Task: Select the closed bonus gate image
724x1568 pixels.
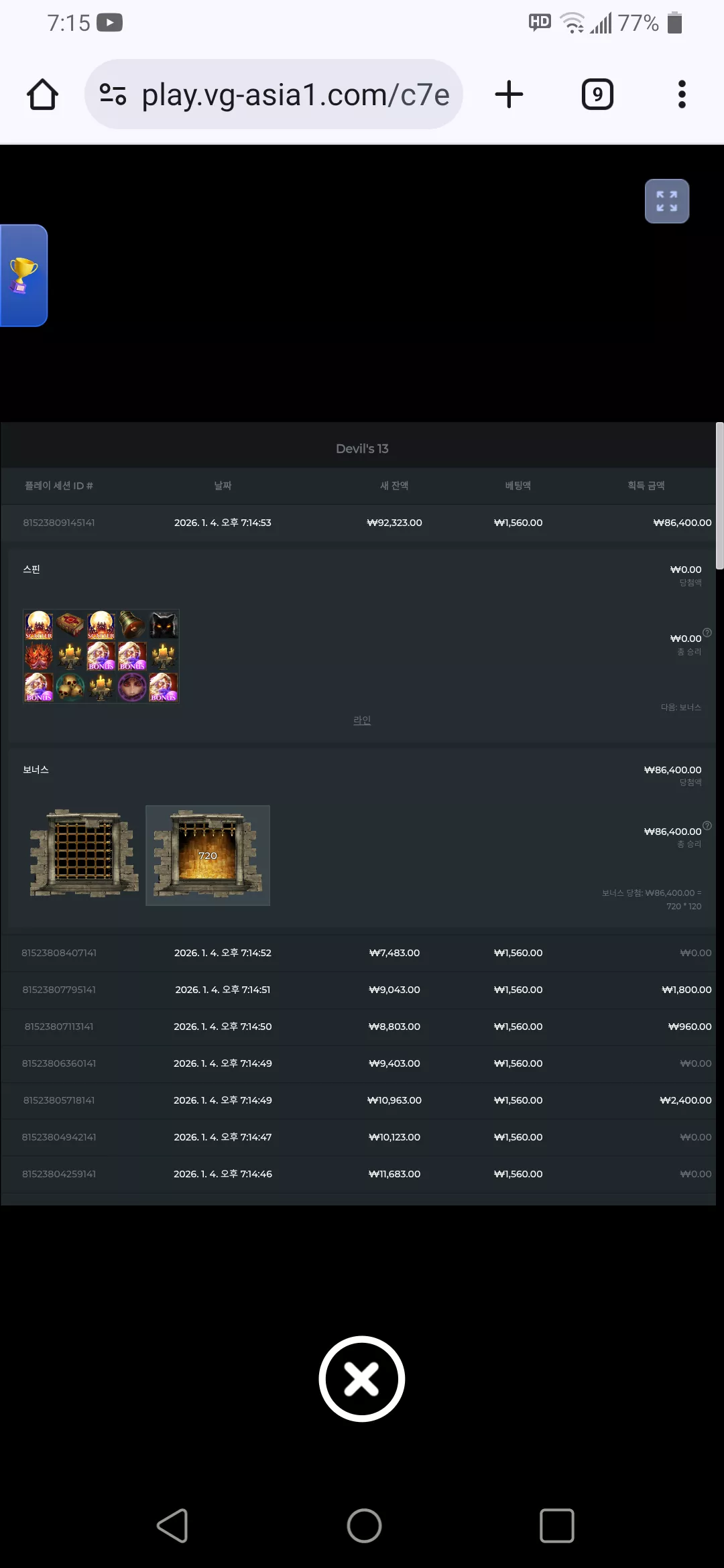Action: (84, 854)
